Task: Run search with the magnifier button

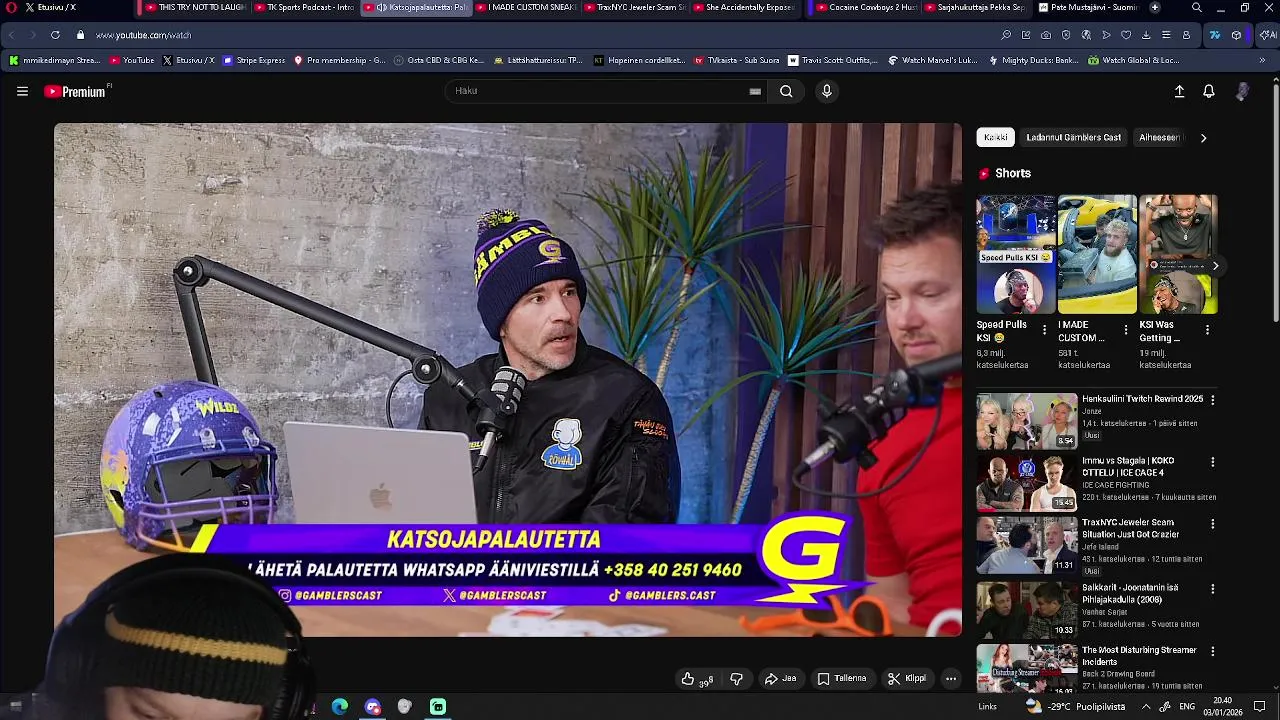Action: (x=786, y=91)
